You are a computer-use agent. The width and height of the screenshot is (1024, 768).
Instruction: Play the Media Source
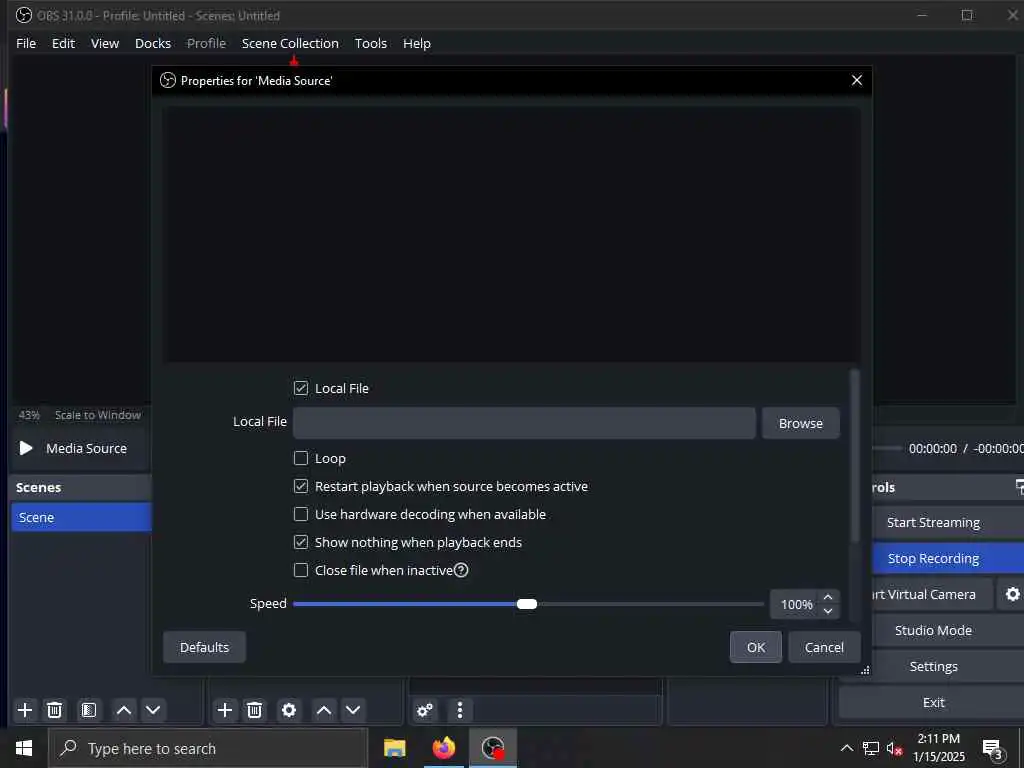pos(25,448)
